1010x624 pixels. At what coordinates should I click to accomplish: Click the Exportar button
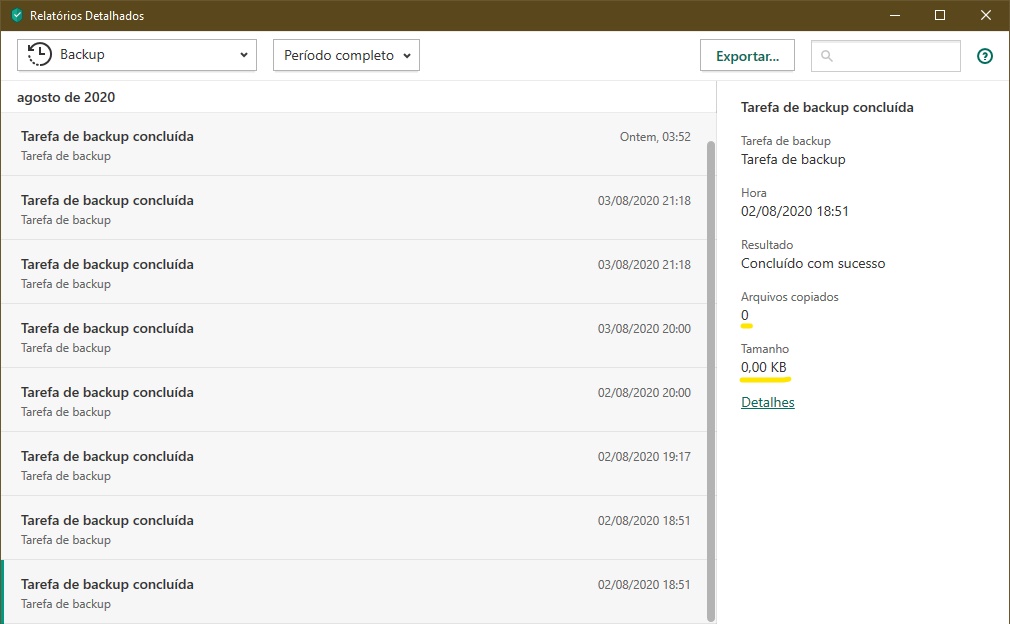[747, 56]
